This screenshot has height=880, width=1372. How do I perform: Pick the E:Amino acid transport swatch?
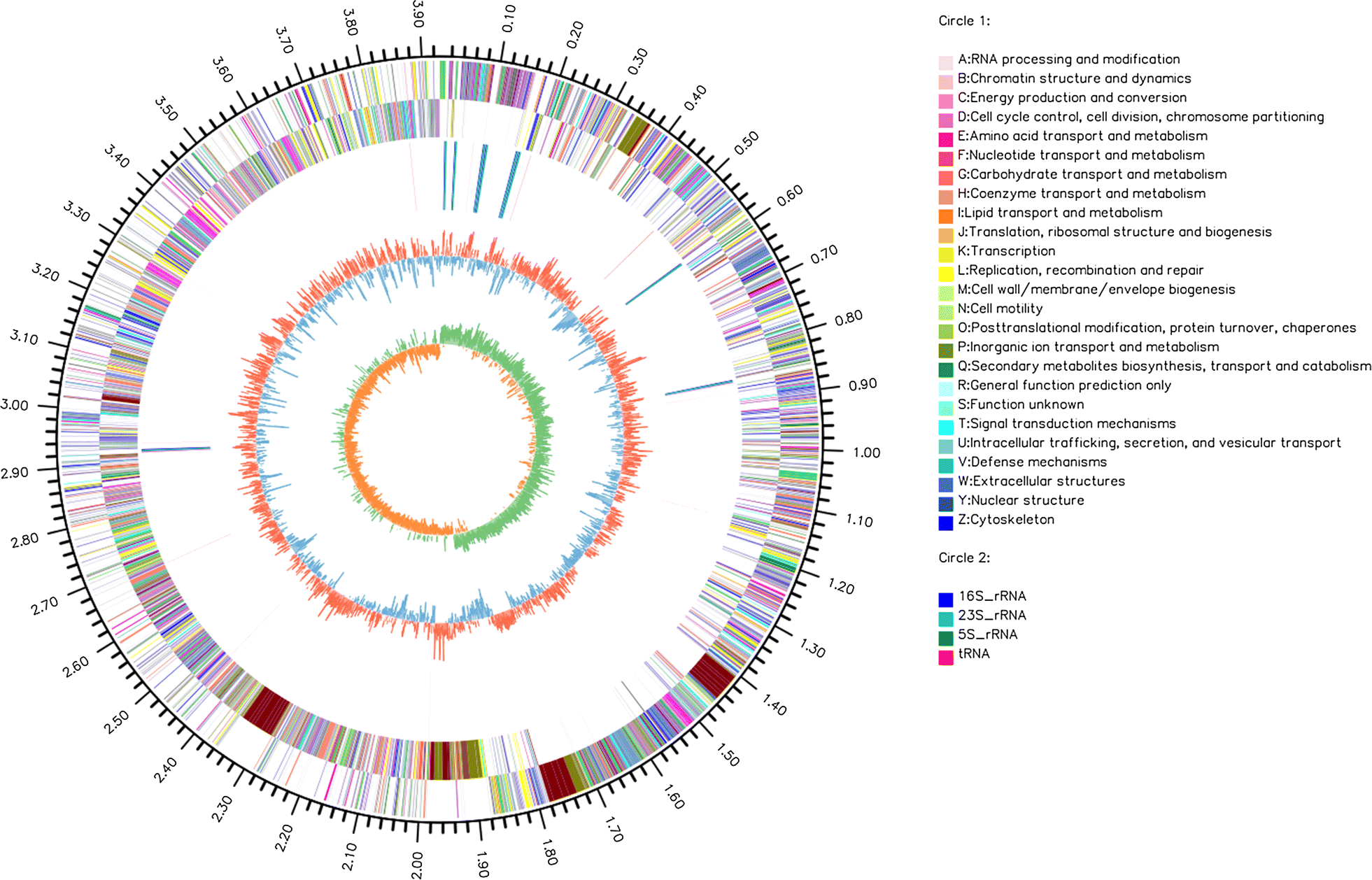pos(945,139)
